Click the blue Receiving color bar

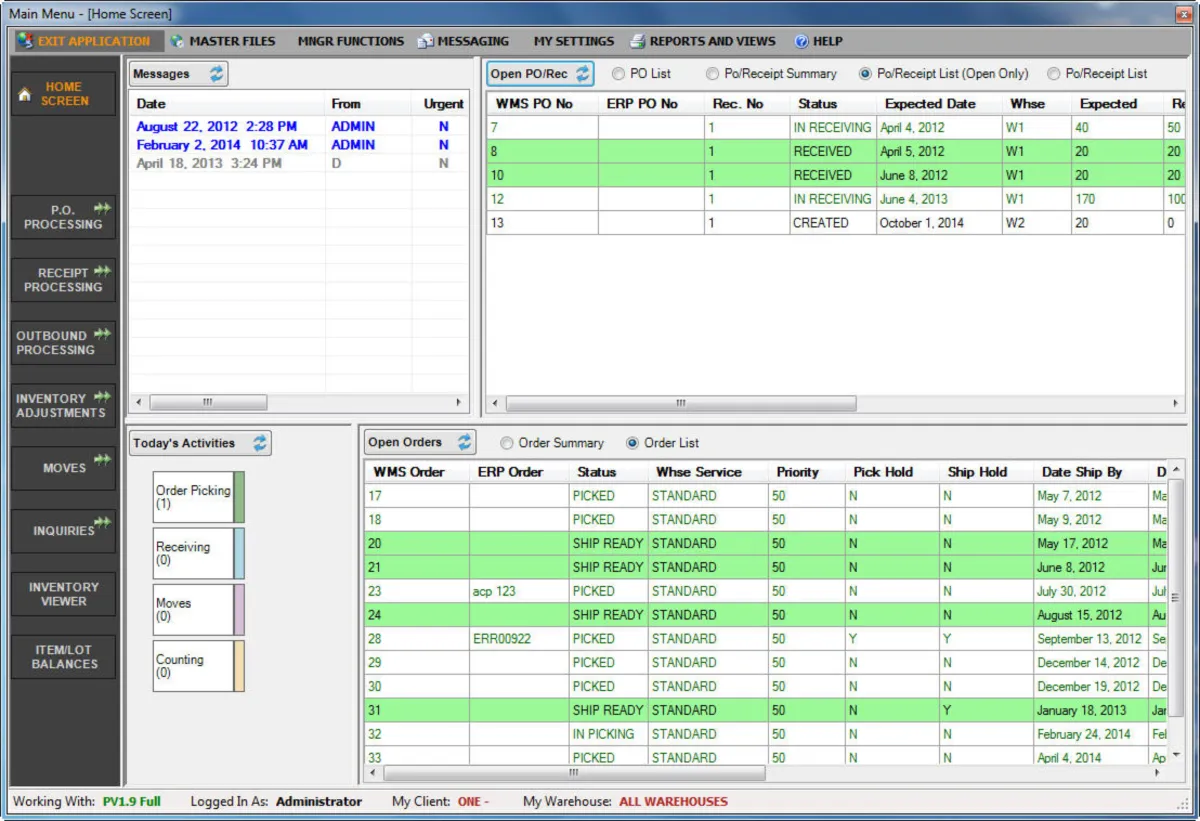pos(239,553)
